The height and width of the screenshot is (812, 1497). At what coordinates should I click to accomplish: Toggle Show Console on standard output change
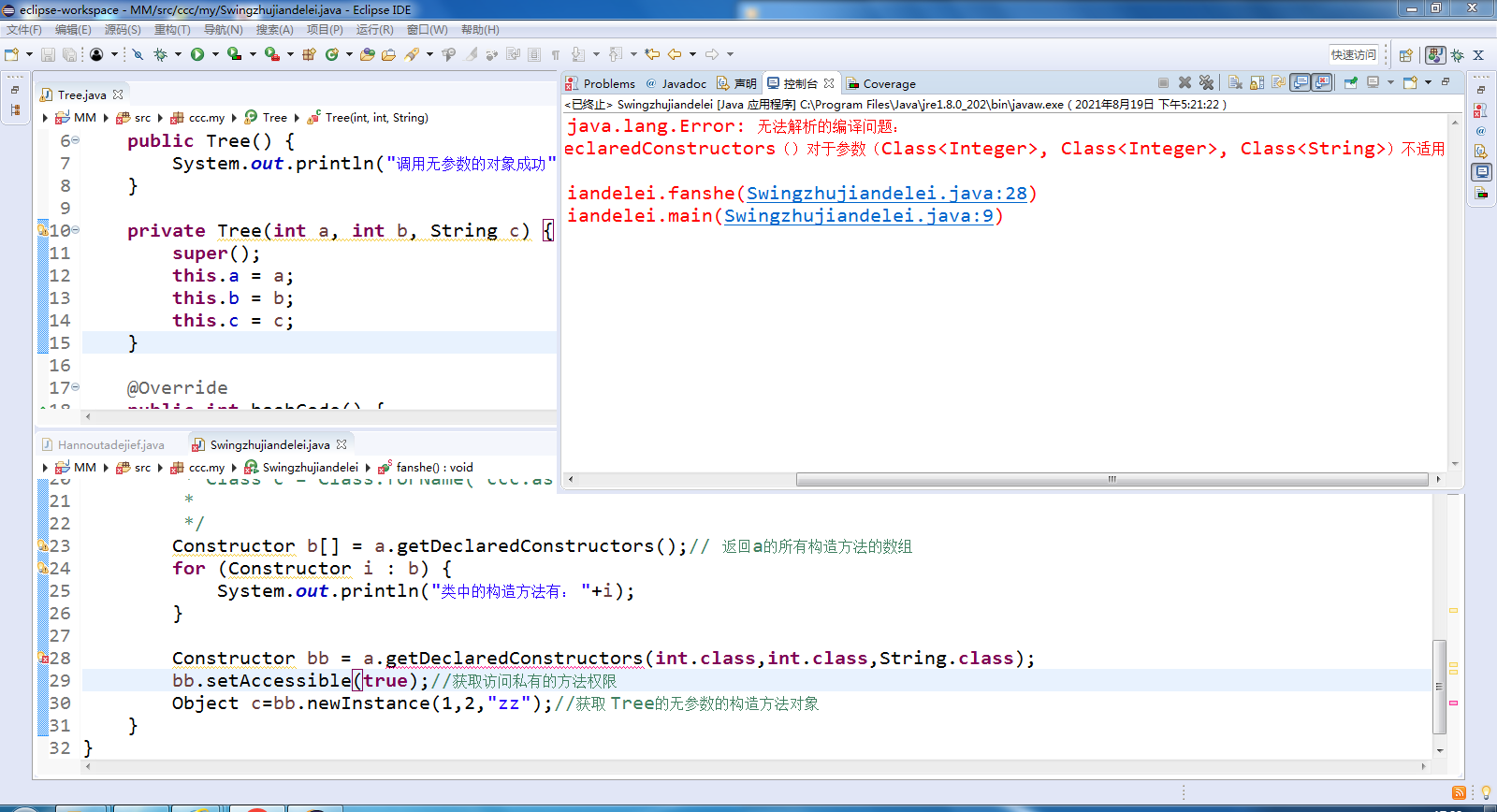click(x=1301, y=82)
